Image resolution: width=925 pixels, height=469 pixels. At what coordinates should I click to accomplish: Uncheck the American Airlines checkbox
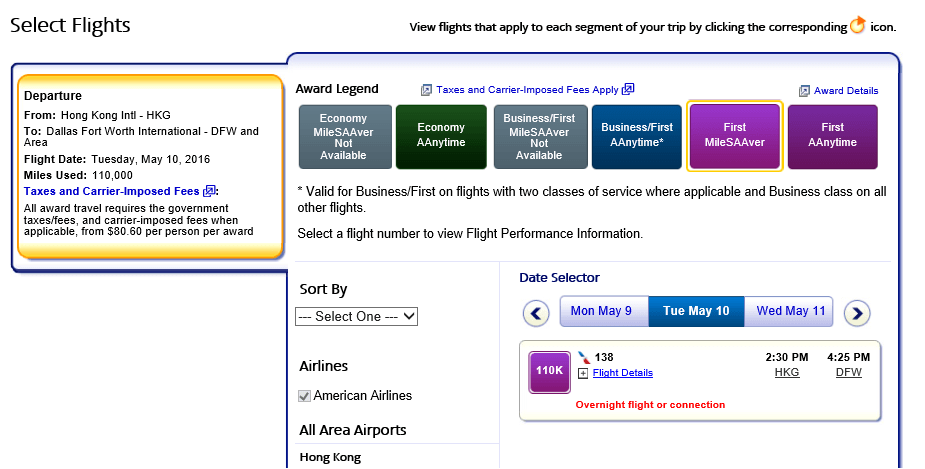click(304, 396)
